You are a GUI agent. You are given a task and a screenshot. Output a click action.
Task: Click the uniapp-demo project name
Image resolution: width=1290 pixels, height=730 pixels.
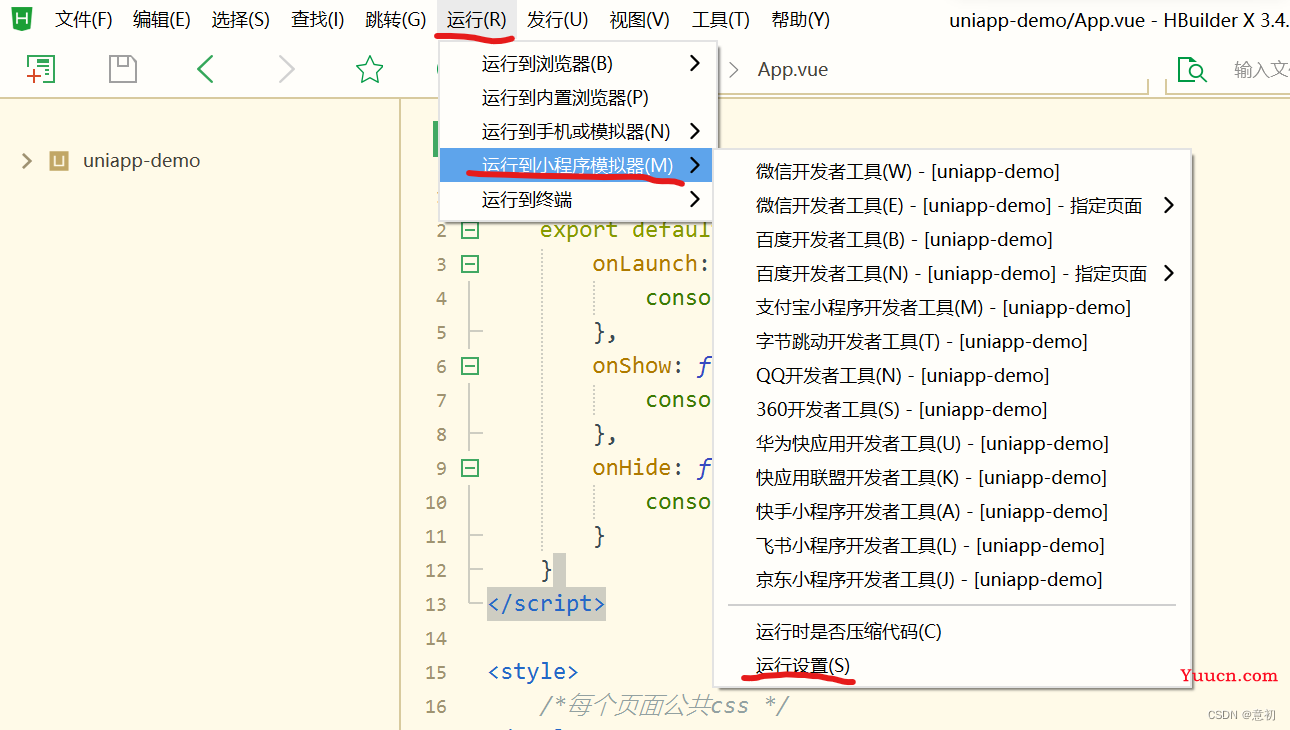[x=142, y=161]
